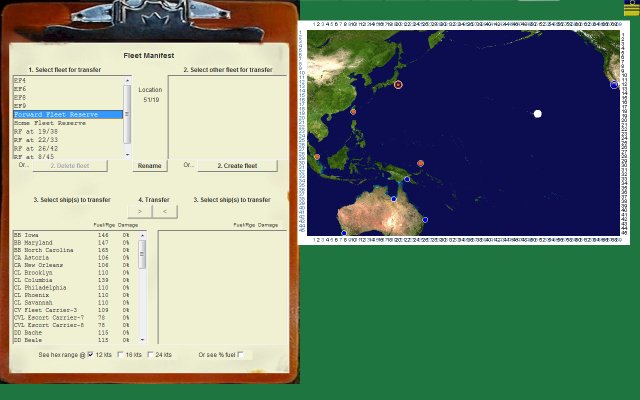The width and height of the screenshot is (640, 400).
Task: Click the blue marker on Australia's east coast
Action: click(425, 219)
